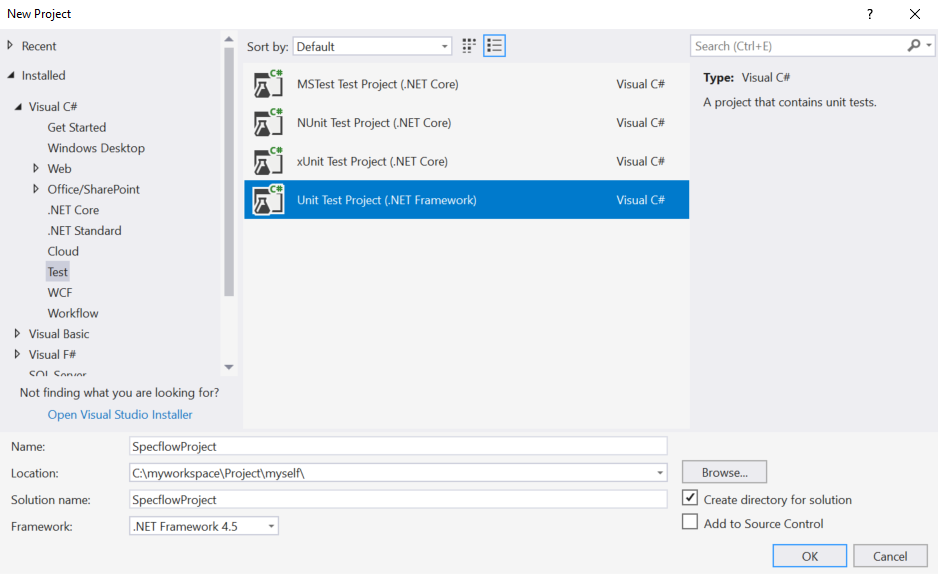Enable Add to Source Control checkbox
This screenshot has width=938, height=574.
(690, 522)
